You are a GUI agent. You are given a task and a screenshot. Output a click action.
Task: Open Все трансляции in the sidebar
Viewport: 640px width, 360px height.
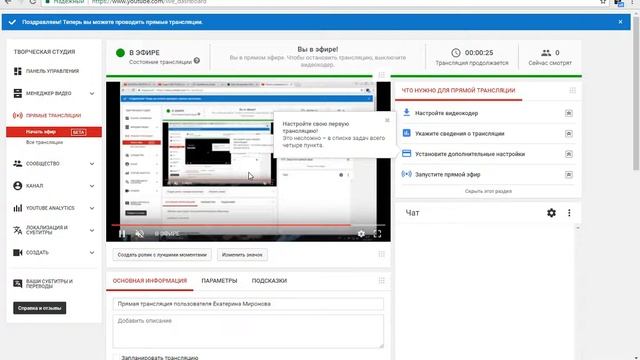tap(44, 142)
